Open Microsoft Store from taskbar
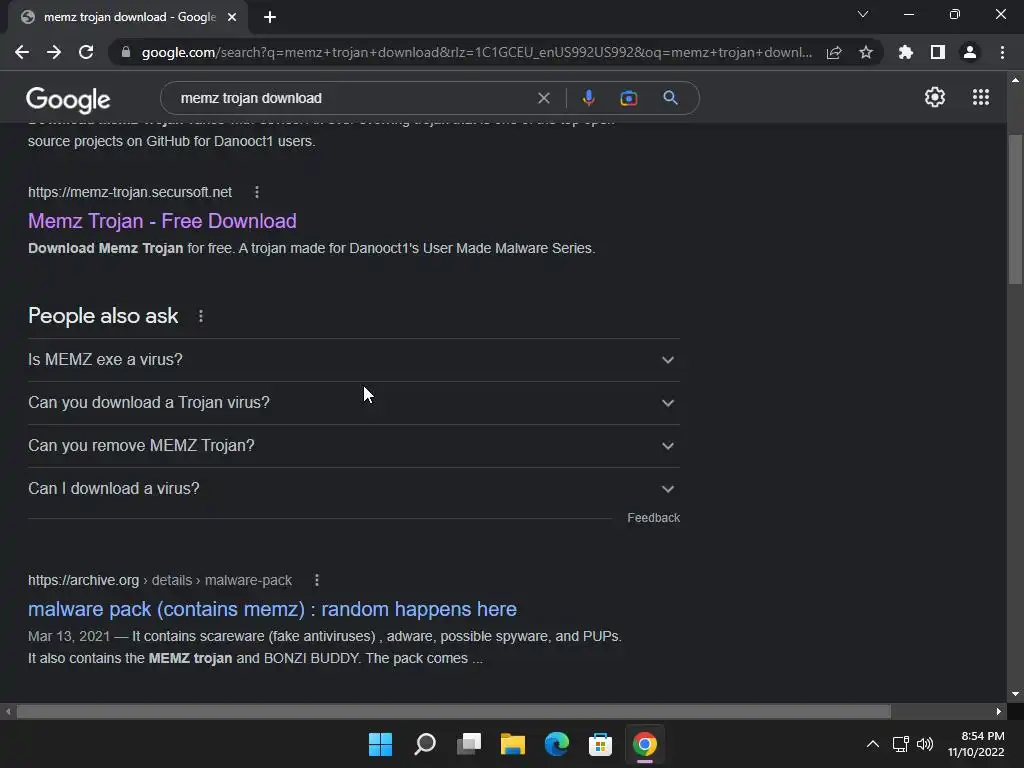 tap(600, 744)
